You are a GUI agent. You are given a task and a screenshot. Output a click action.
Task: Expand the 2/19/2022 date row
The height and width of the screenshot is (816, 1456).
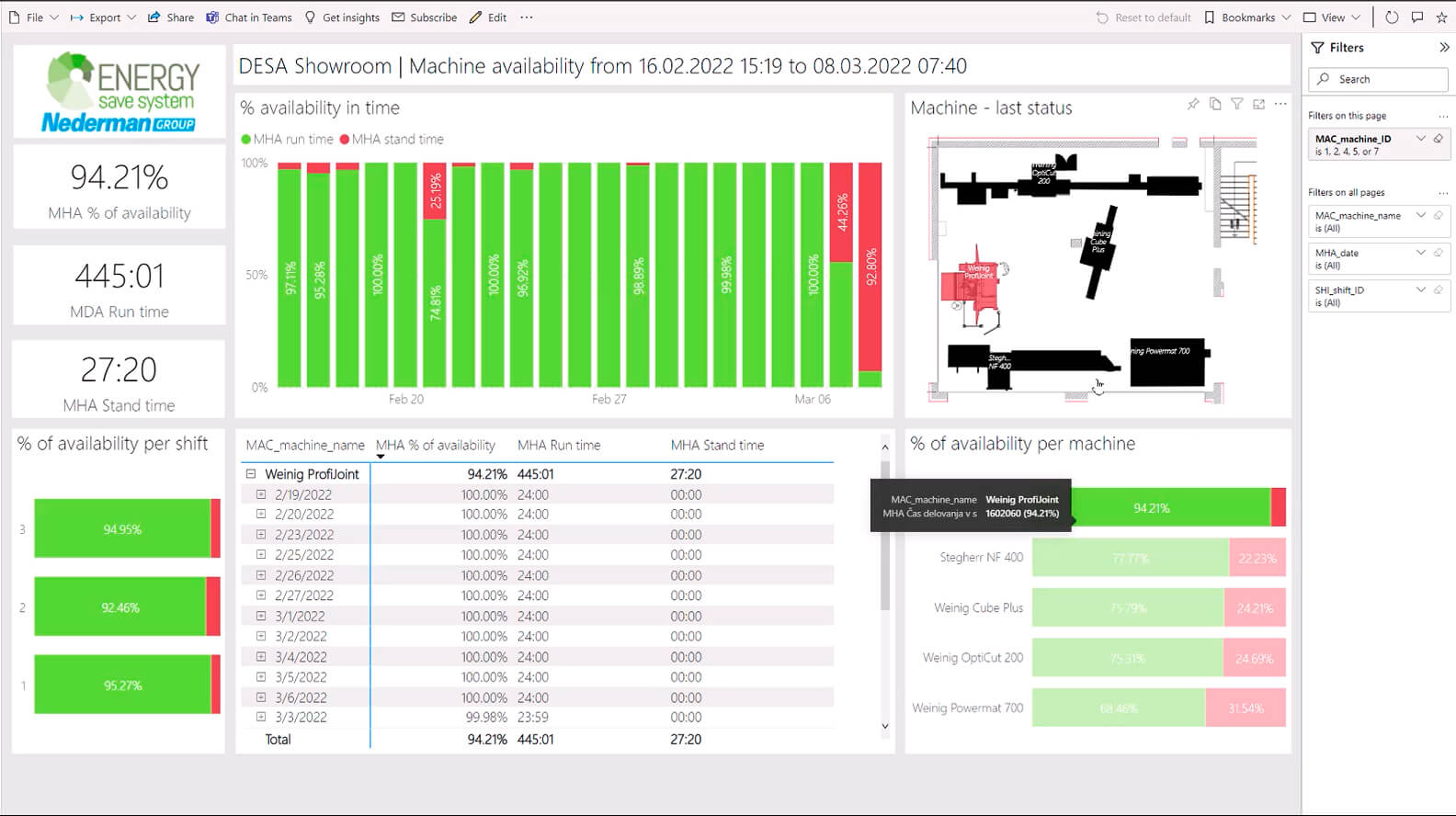tap(261, 494)
